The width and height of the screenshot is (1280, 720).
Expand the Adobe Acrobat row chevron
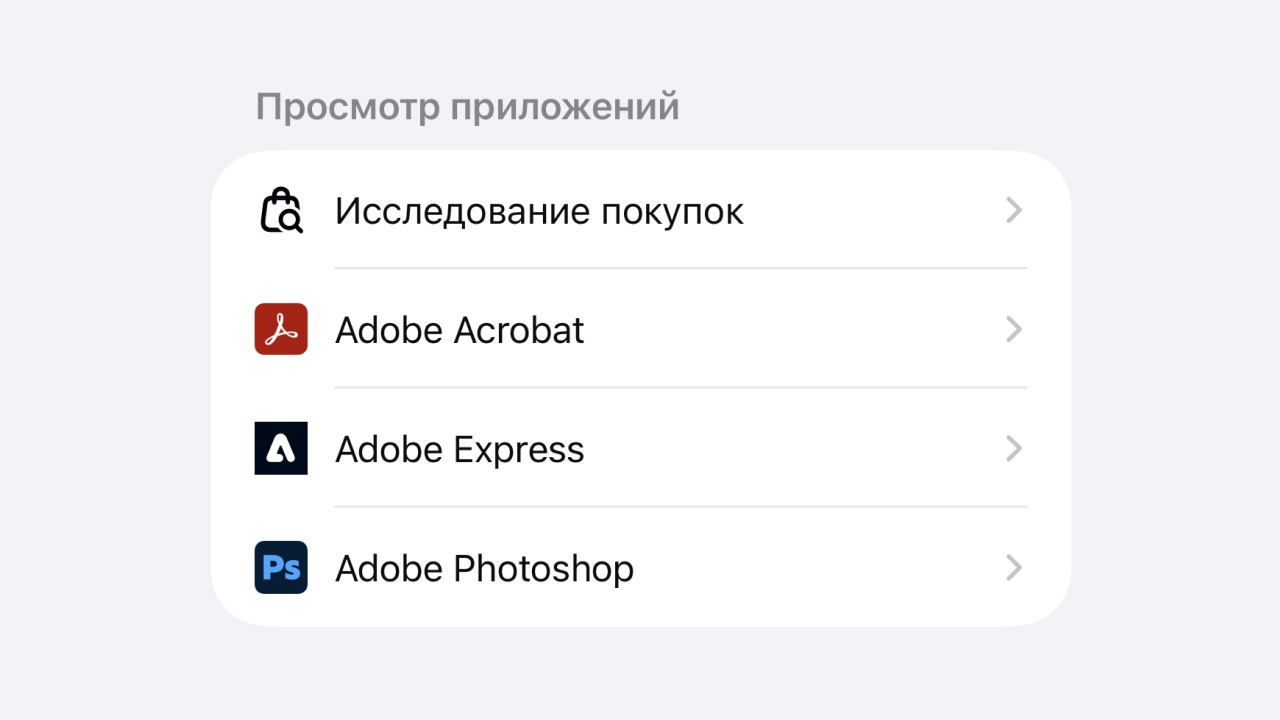pos(1013,329)
